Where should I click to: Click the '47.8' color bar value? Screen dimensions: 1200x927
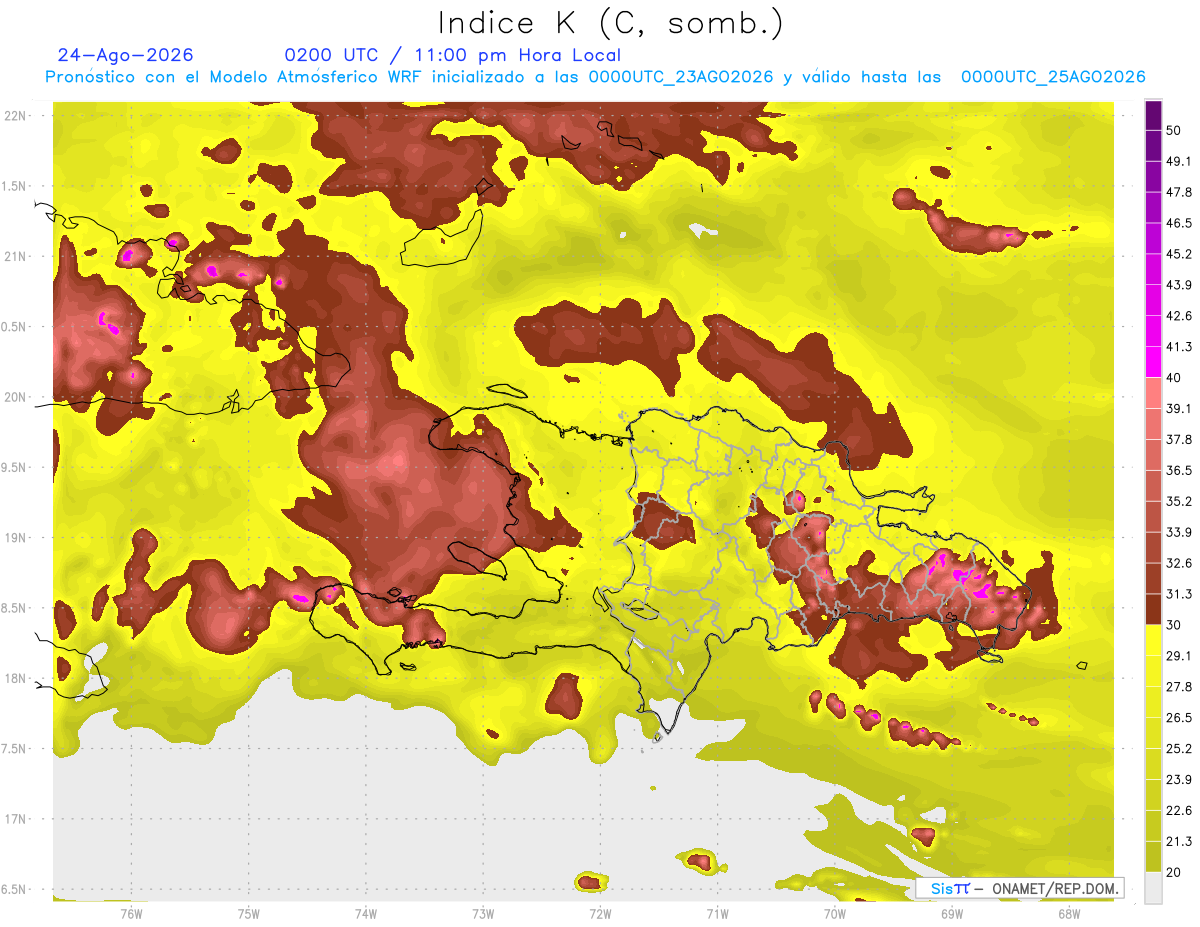pyautogui.click(x=1179, y=192)
